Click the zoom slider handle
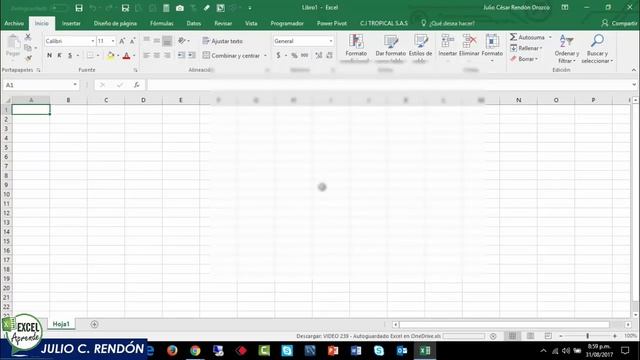 (587, 336)
